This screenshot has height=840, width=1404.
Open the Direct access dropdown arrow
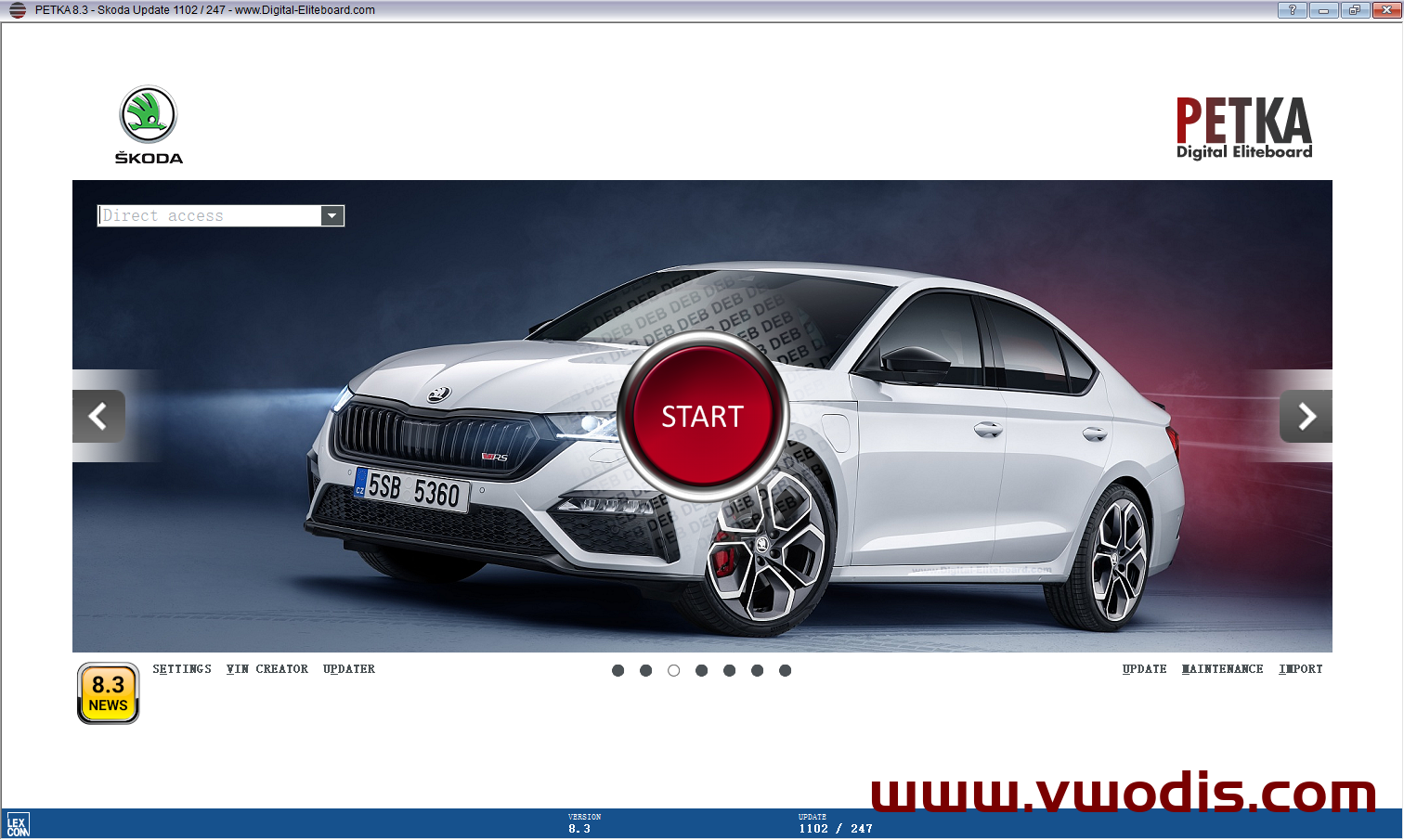332,215
